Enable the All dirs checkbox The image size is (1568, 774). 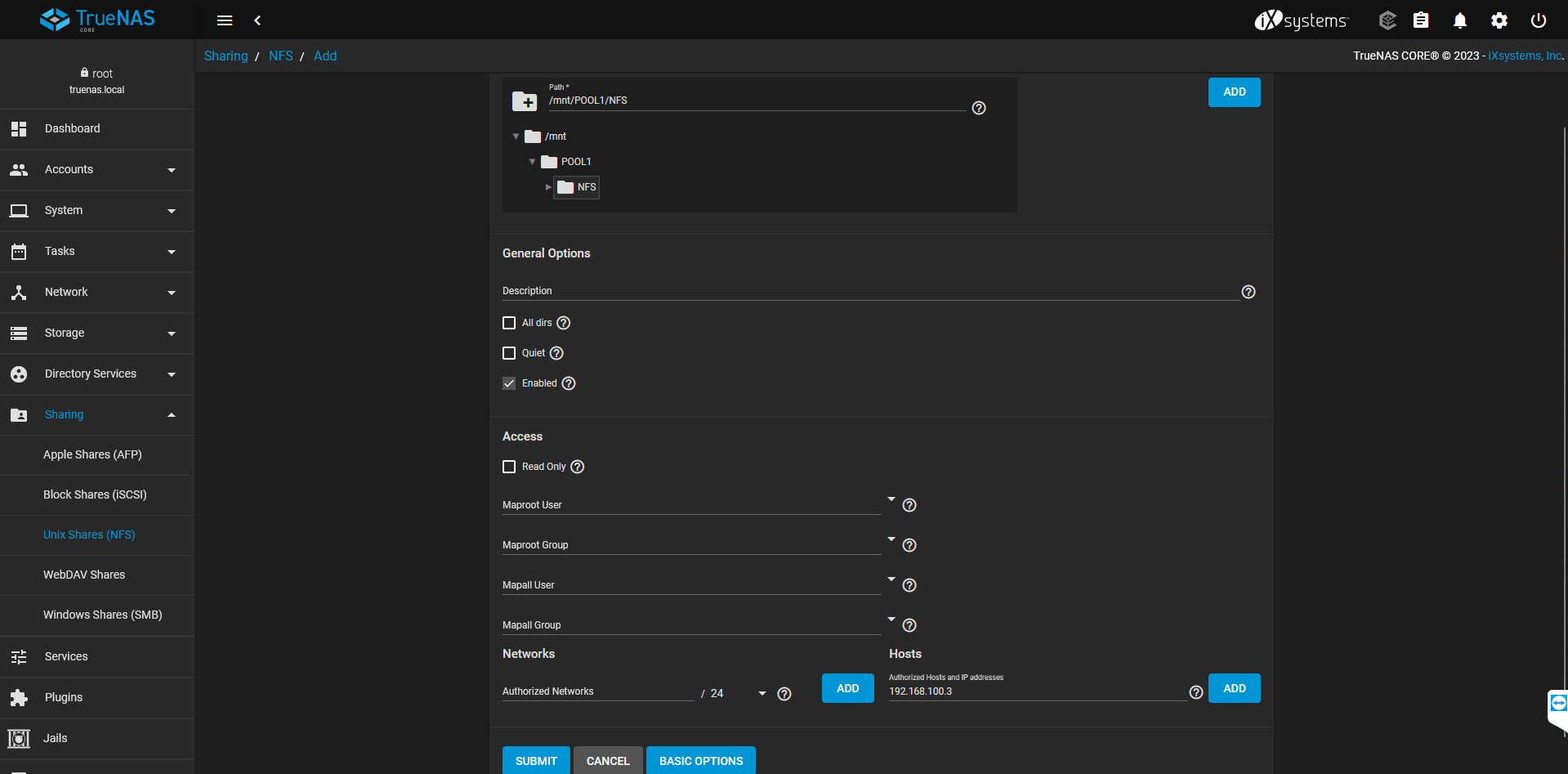click(509, 323)
